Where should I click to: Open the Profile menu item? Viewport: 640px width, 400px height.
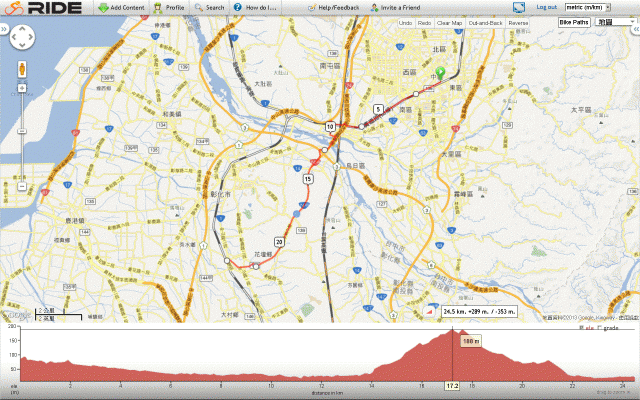pyautogui.click(x=169, y=7)
